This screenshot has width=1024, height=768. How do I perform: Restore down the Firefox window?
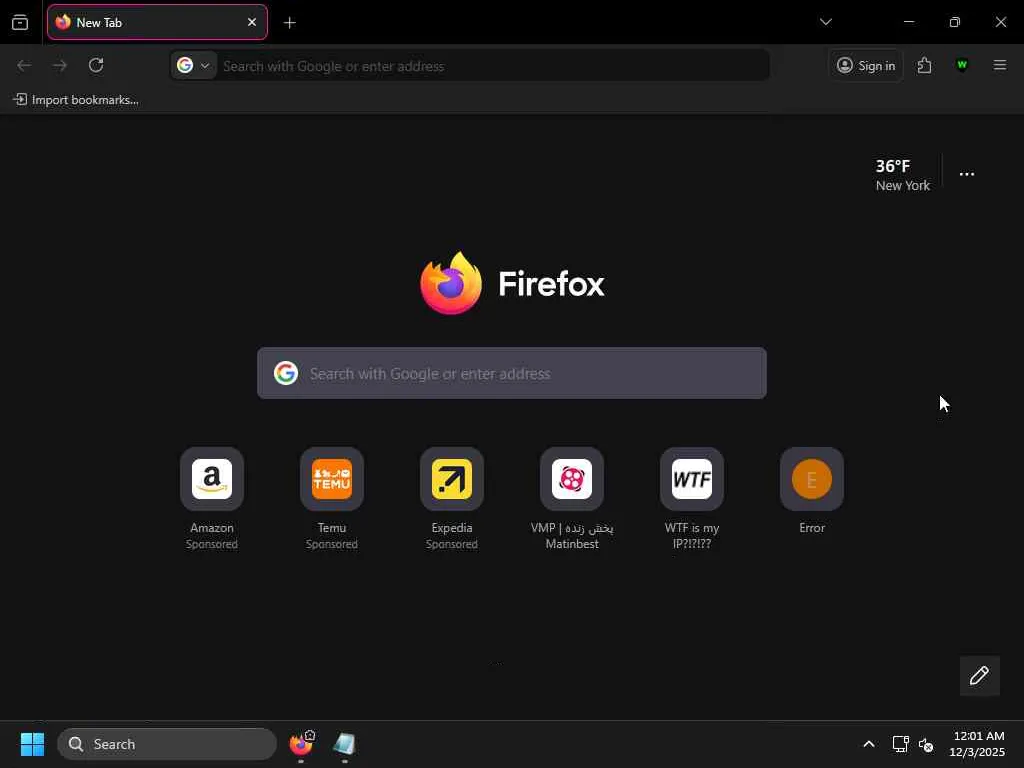[x=954, y=22]
